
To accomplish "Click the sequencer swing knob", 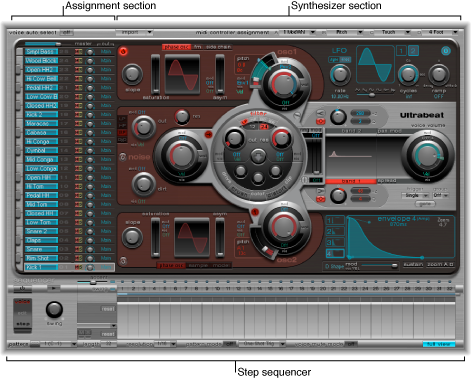I will 54,309.
